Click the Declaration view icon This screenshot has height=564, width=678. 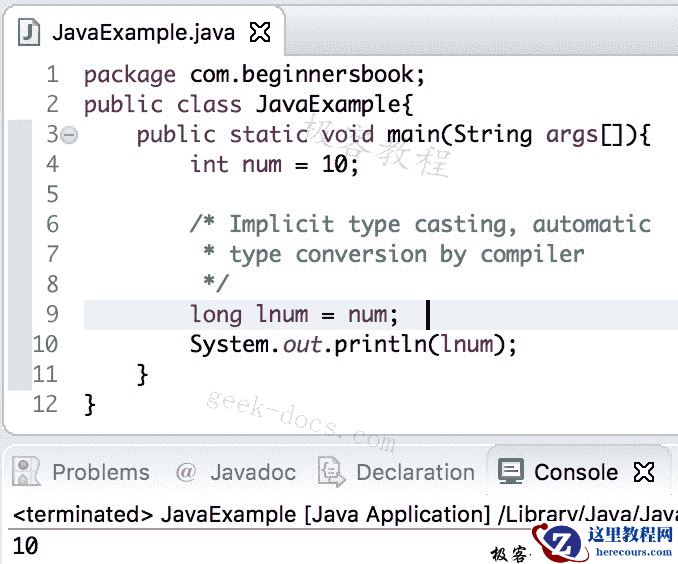click(x=331, y=471)
